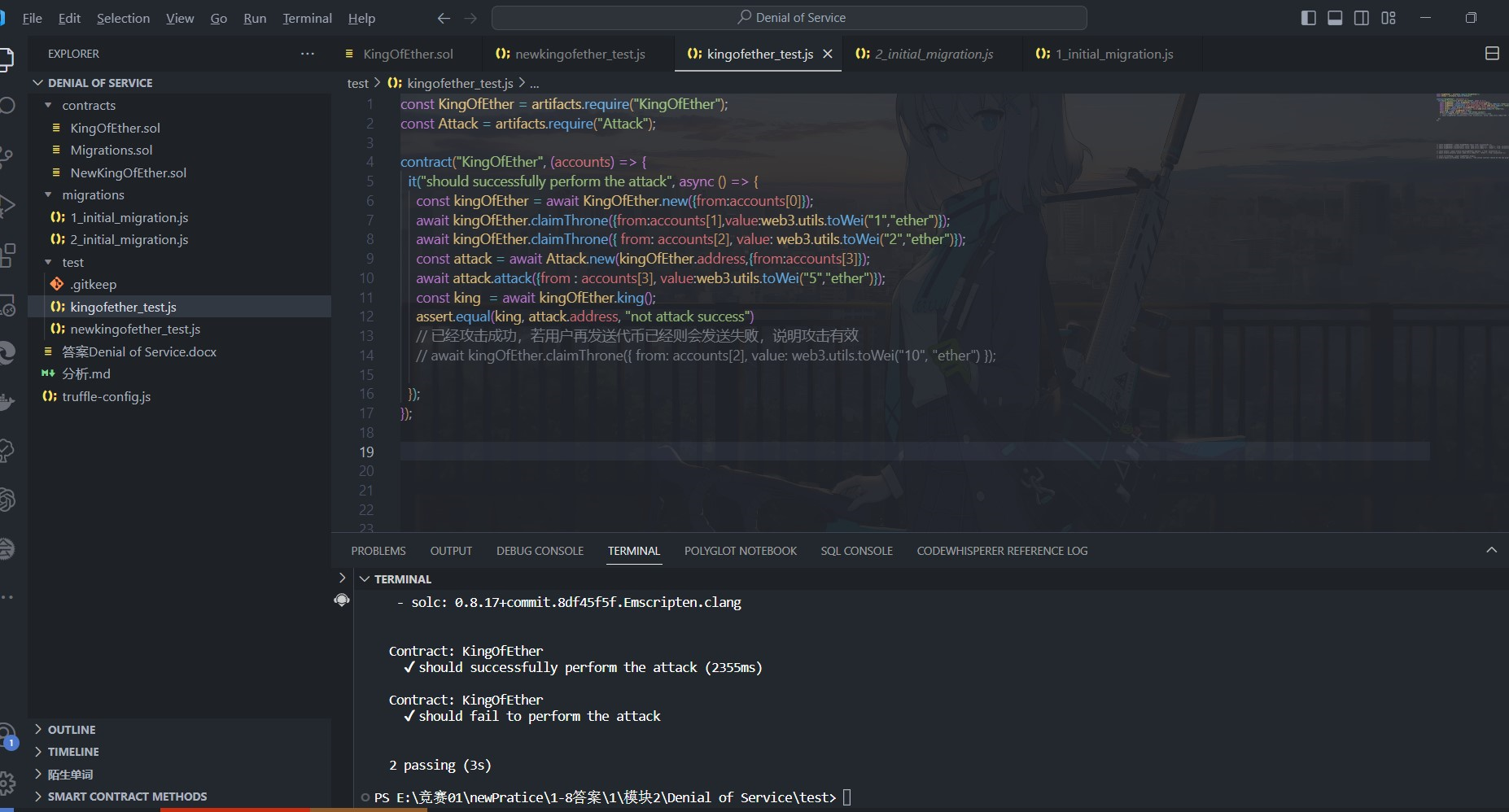Open NewKingOfEther.sol from the file tree

[x=129, y=172]
